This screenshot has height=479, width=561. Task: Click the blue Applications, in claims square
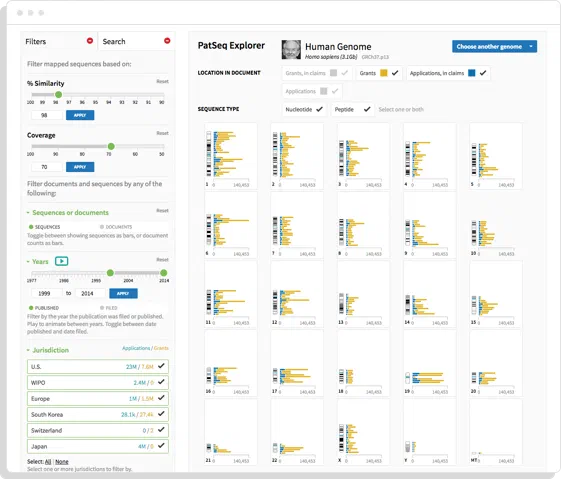click(472, 73)
